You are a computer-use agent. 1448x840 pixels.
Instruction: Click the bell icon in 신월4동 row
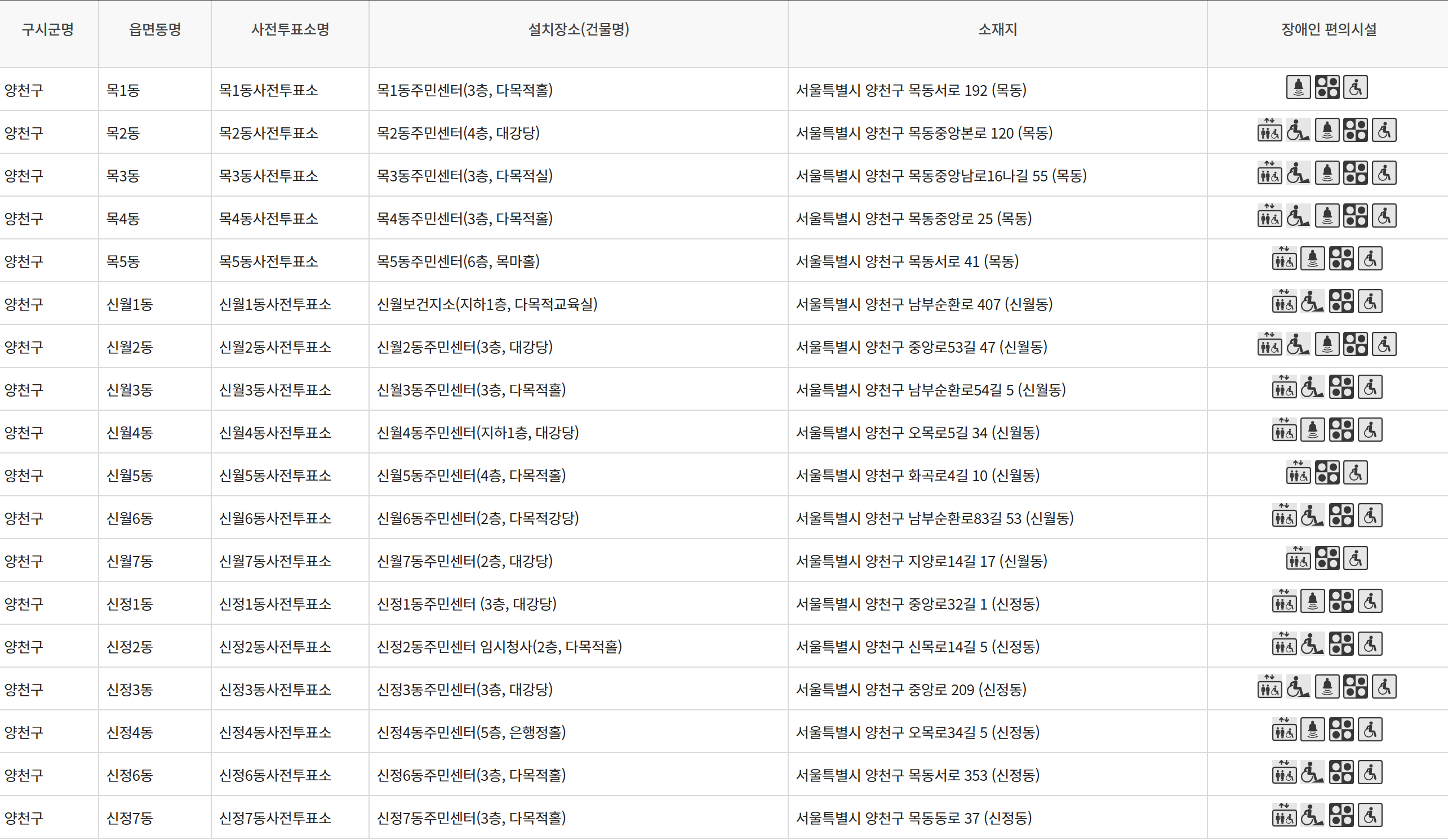1312,430
